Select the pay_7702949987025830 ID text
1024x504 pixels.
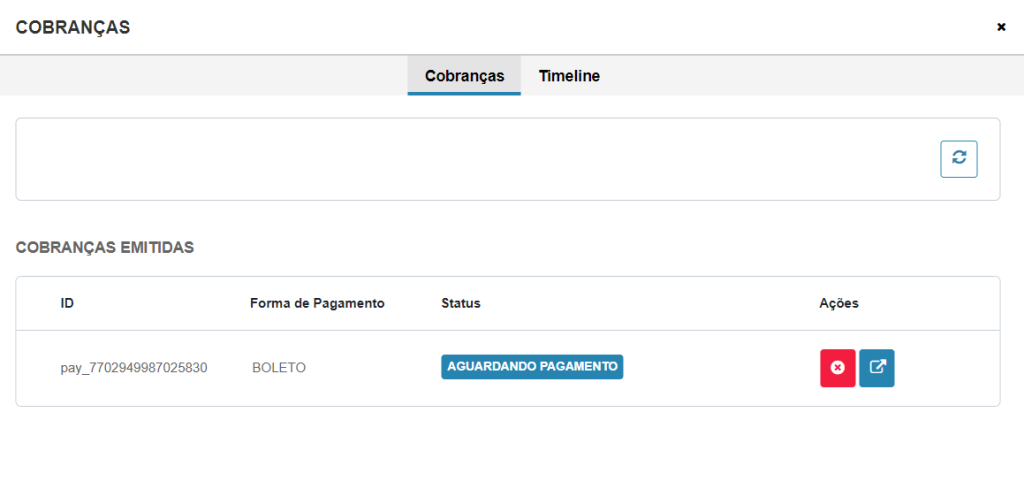tap(134, 368)
